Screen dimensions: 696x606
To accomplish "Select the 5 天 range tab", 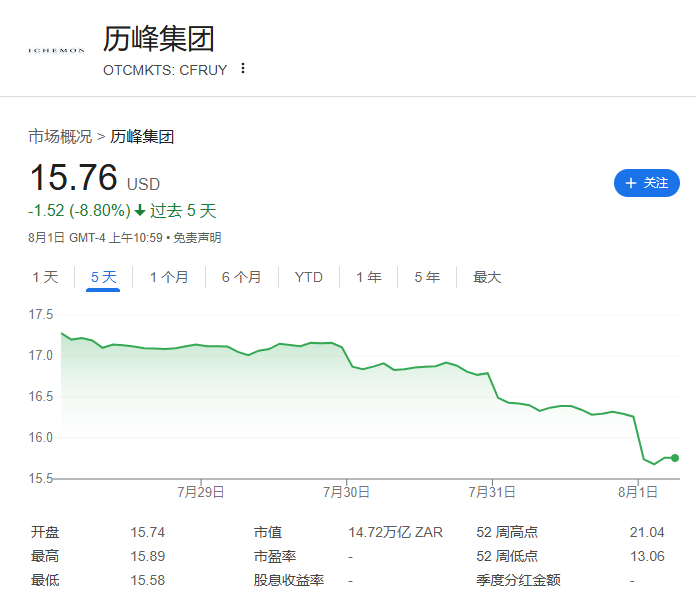I will [103, 277].
